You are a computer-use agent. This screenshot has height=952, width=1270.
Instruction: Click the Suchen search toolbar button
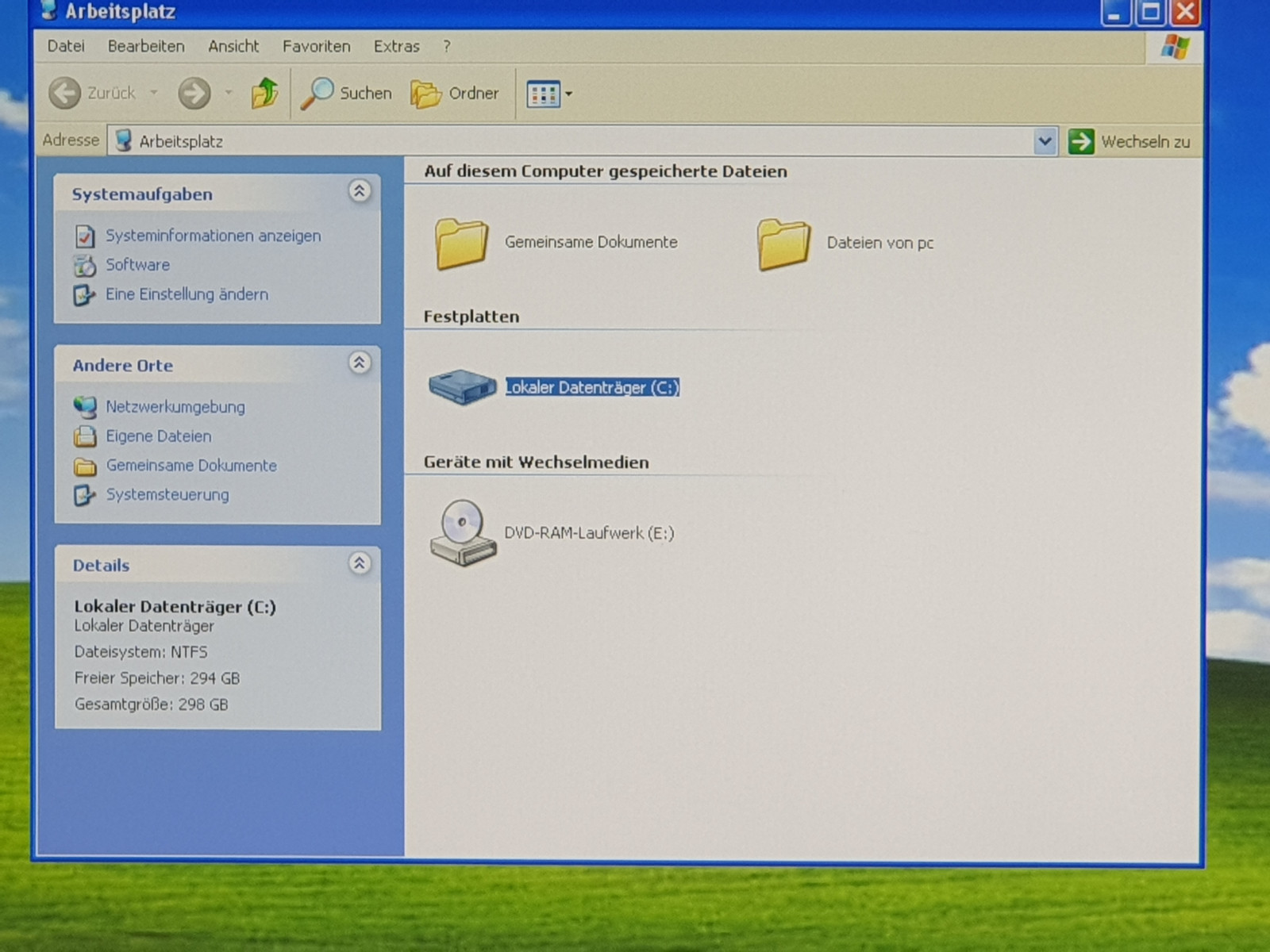[x=347, y=94]
